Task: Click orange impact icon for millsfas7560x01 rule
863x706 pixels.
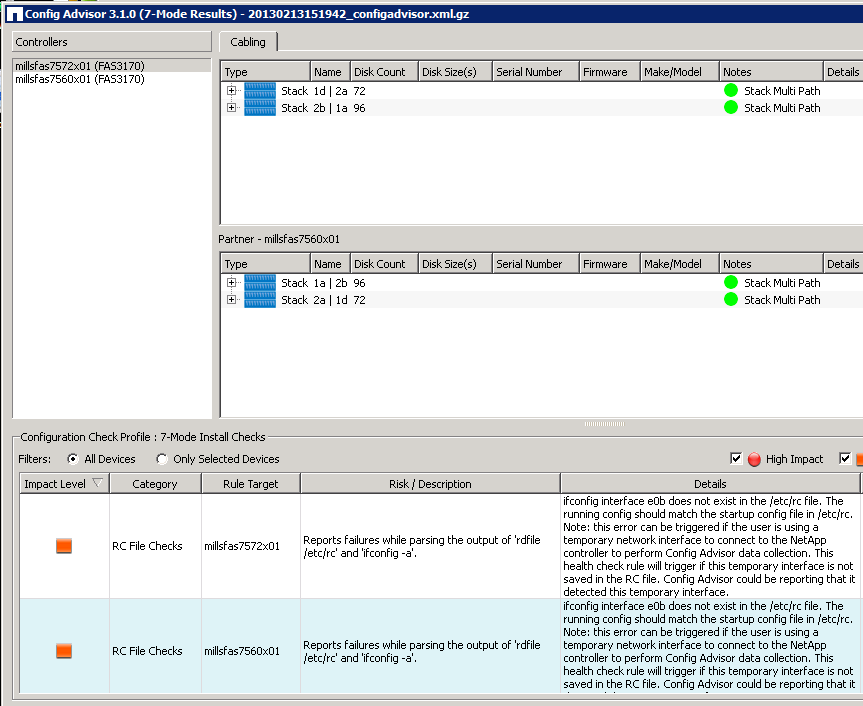Action: [x=64, y=651]
